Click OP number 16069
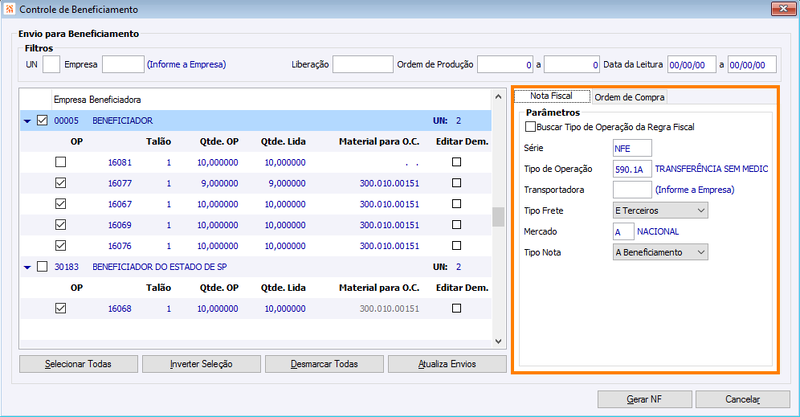 [x=119, y=225]
